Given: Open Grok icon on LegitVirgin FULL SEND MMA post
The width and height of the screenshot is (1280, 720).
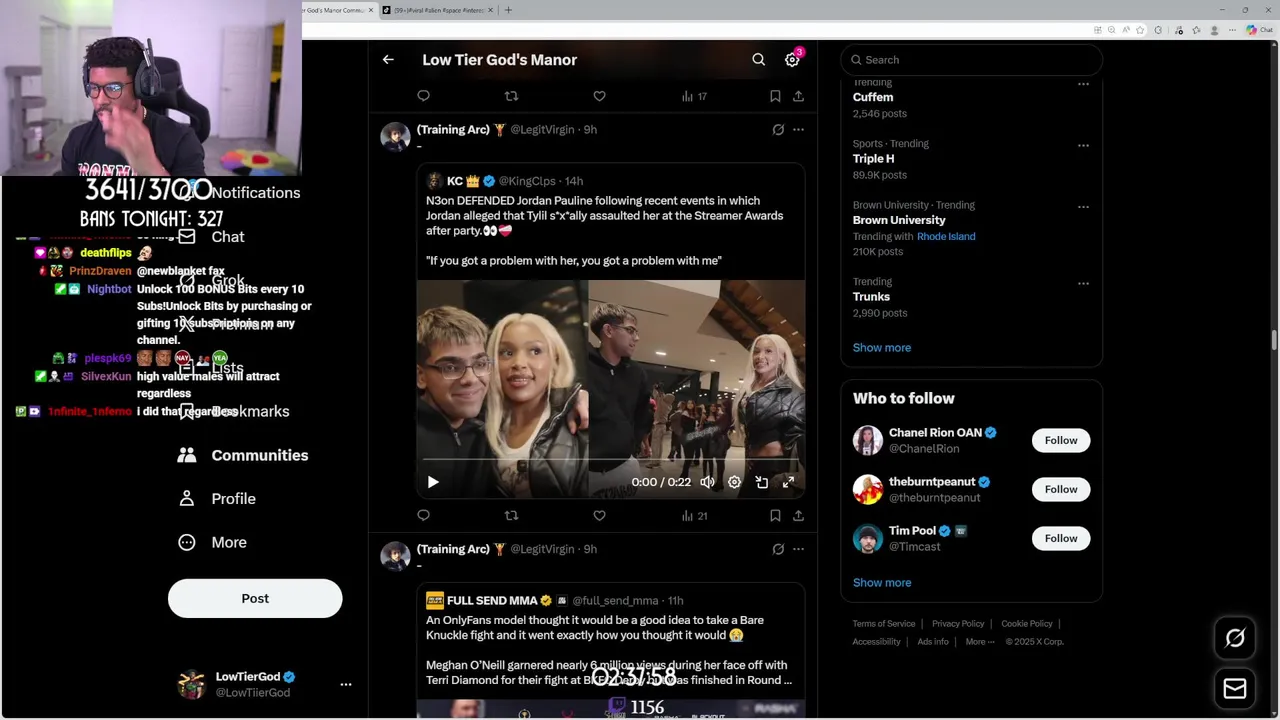Looking at the screenshot, I should [778, 549].
